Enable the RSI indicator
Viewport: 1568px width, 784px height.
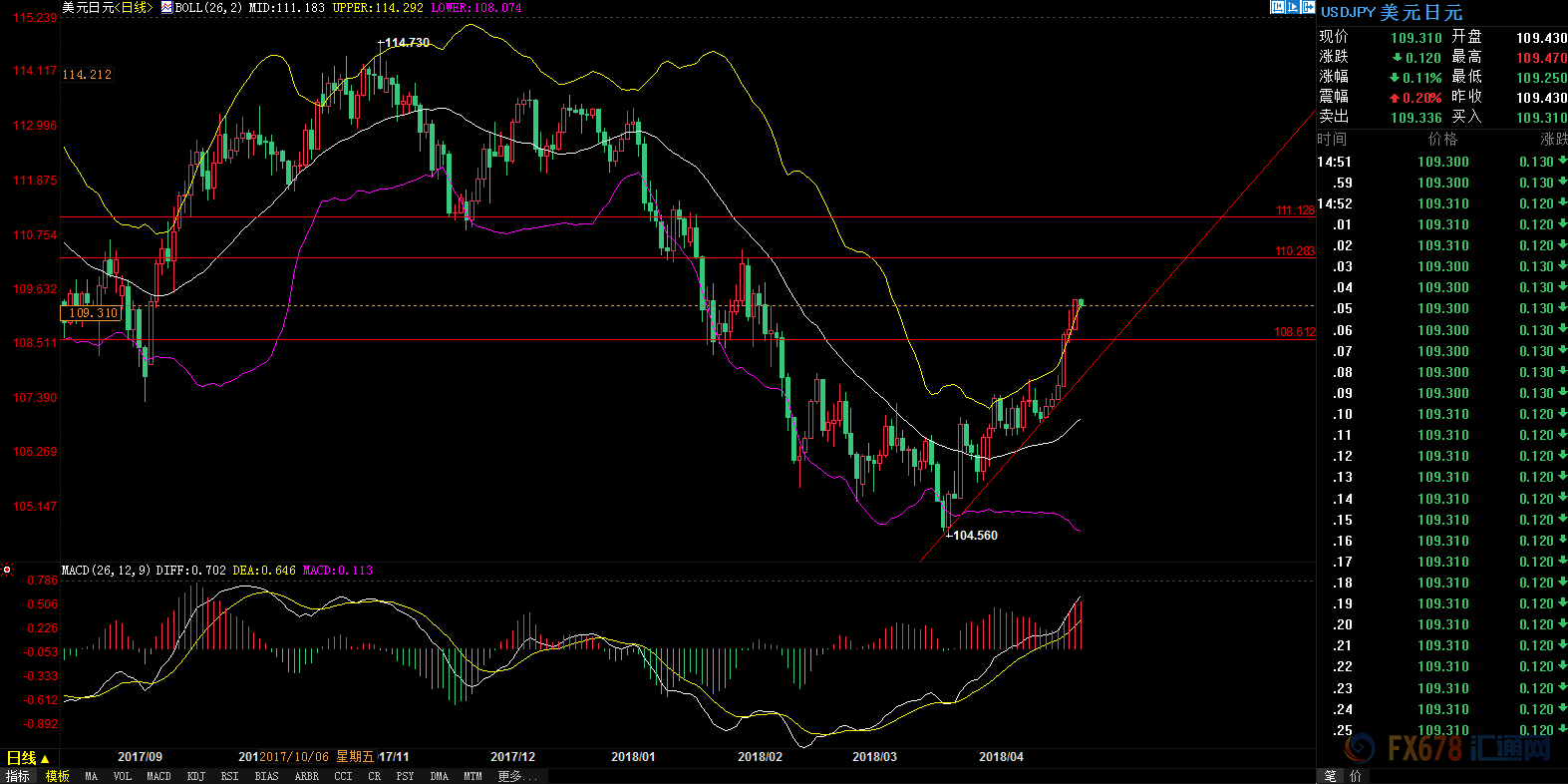point(229,776)
